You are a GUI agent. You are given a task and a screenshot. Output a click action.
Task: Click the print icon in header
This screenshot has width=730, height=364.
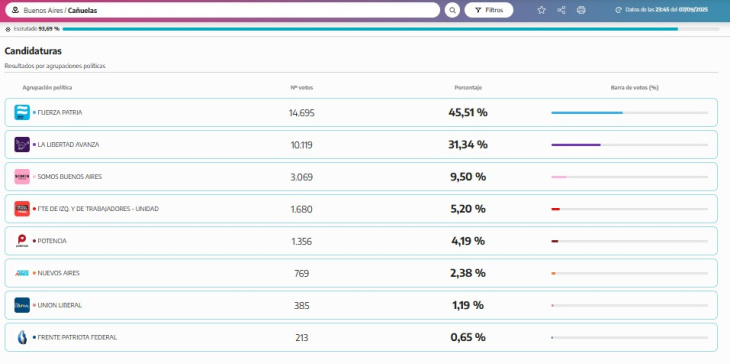point(581,10)
